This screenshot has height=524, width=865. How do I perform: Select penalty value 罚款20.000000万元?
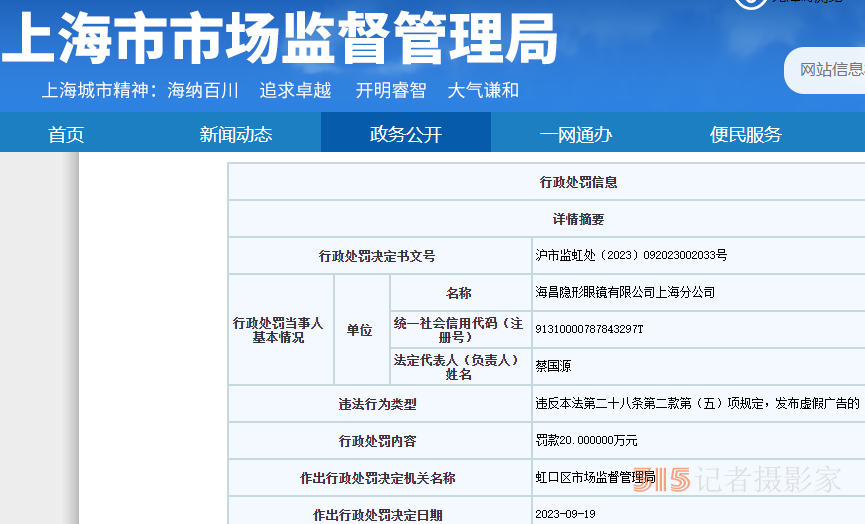click(x=586, y=440)
